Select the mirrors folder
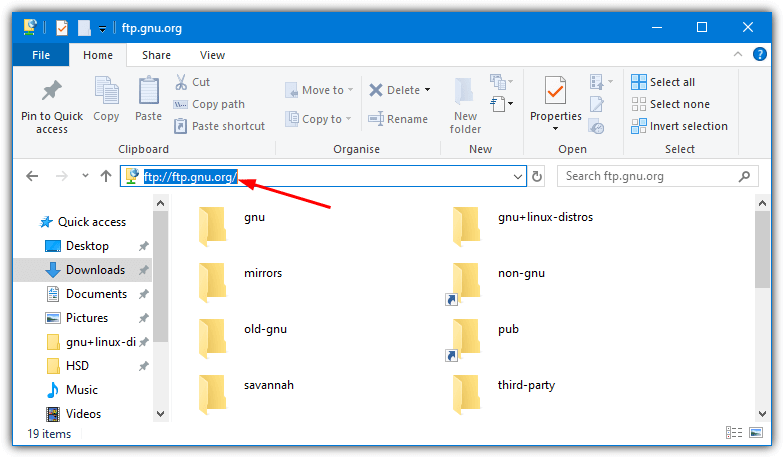The image size is (784, 457). click(x=240, y=281)
